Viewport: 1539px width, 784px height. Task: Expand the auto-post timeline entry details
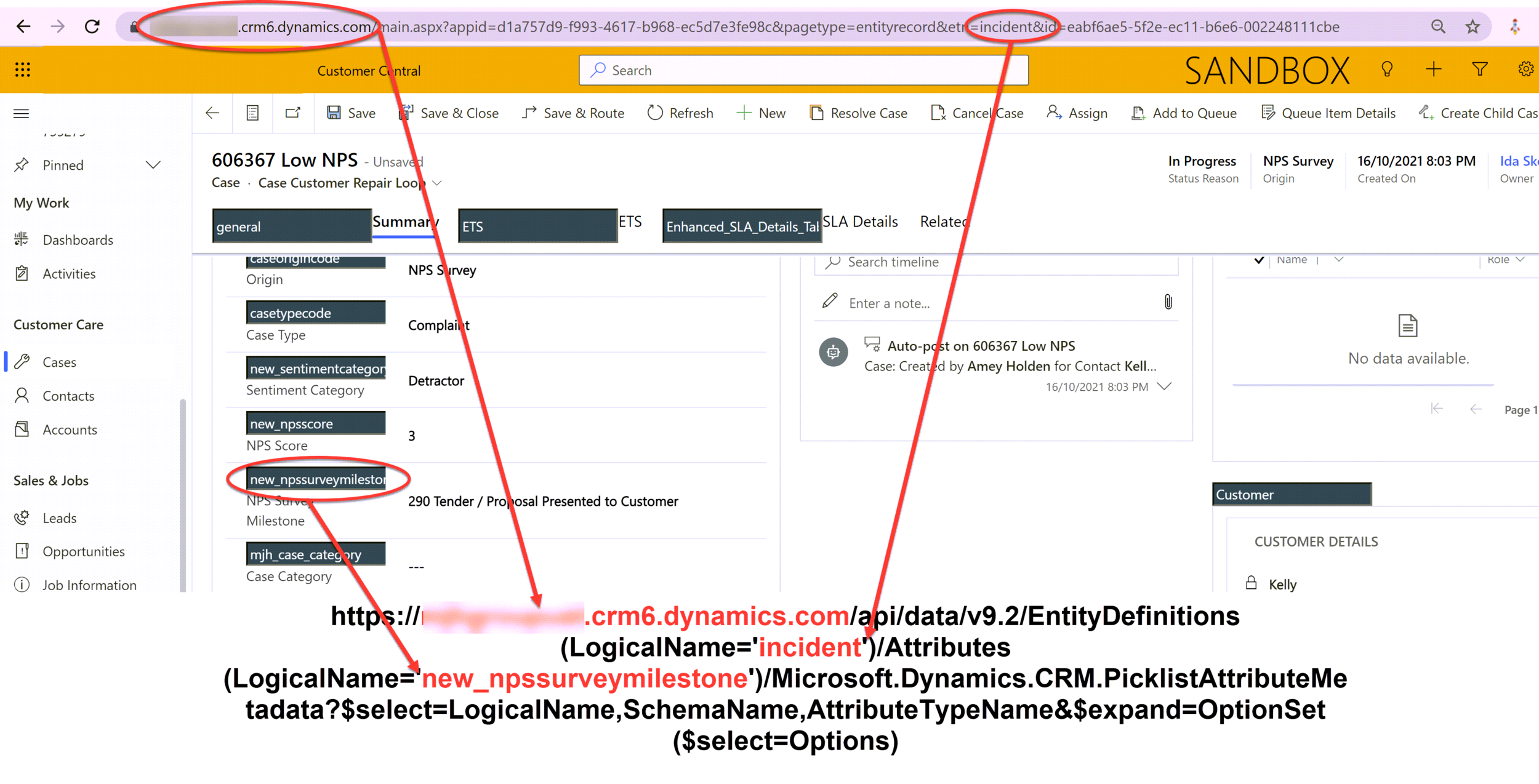point(1164,386)
